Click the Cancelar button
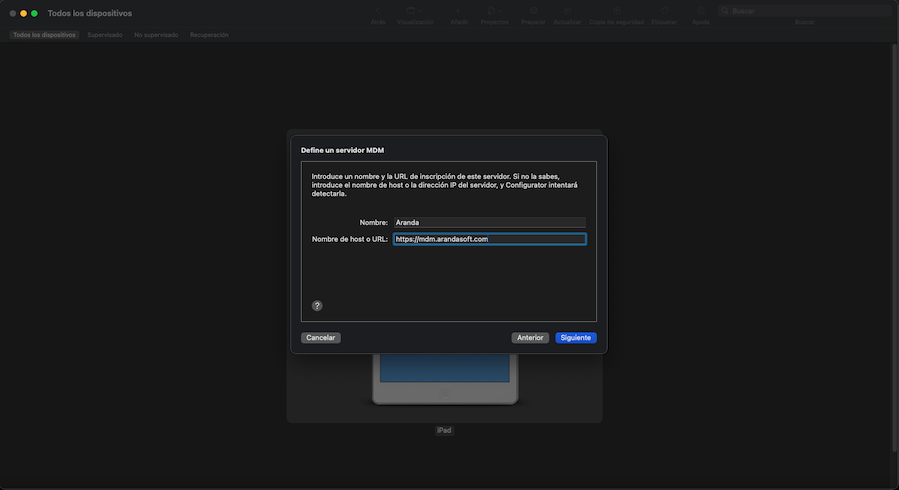Viewport: 899px width, 490px height. [320, 338]
